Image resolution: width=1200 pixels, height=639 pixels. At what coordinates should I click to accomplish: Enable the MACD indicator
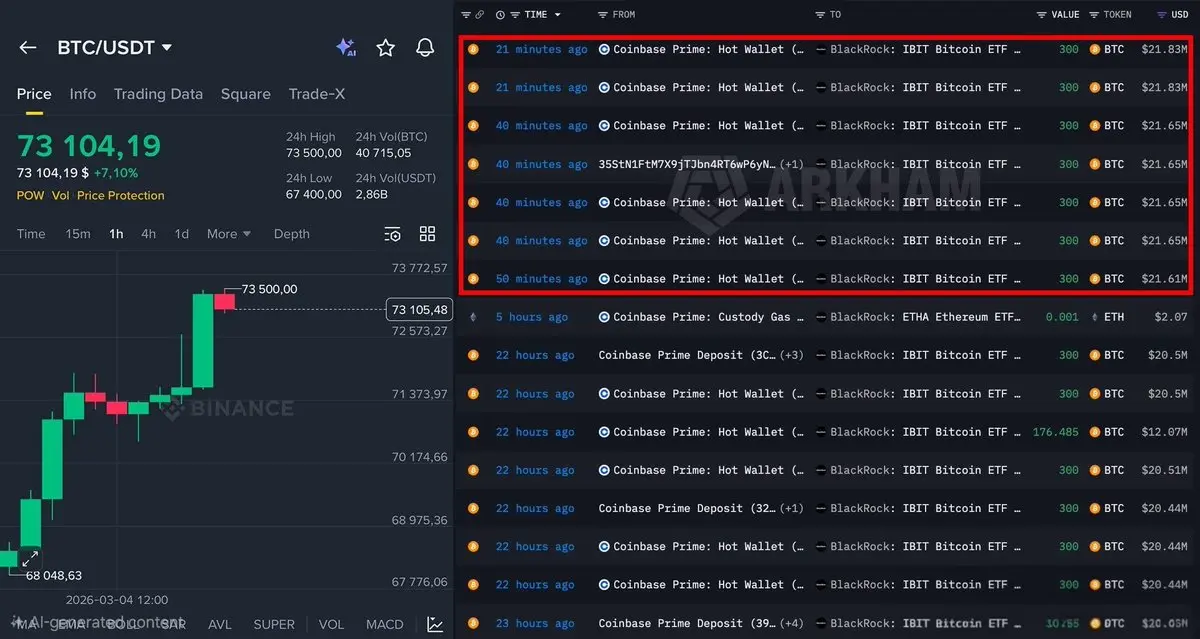click(385, 624)
